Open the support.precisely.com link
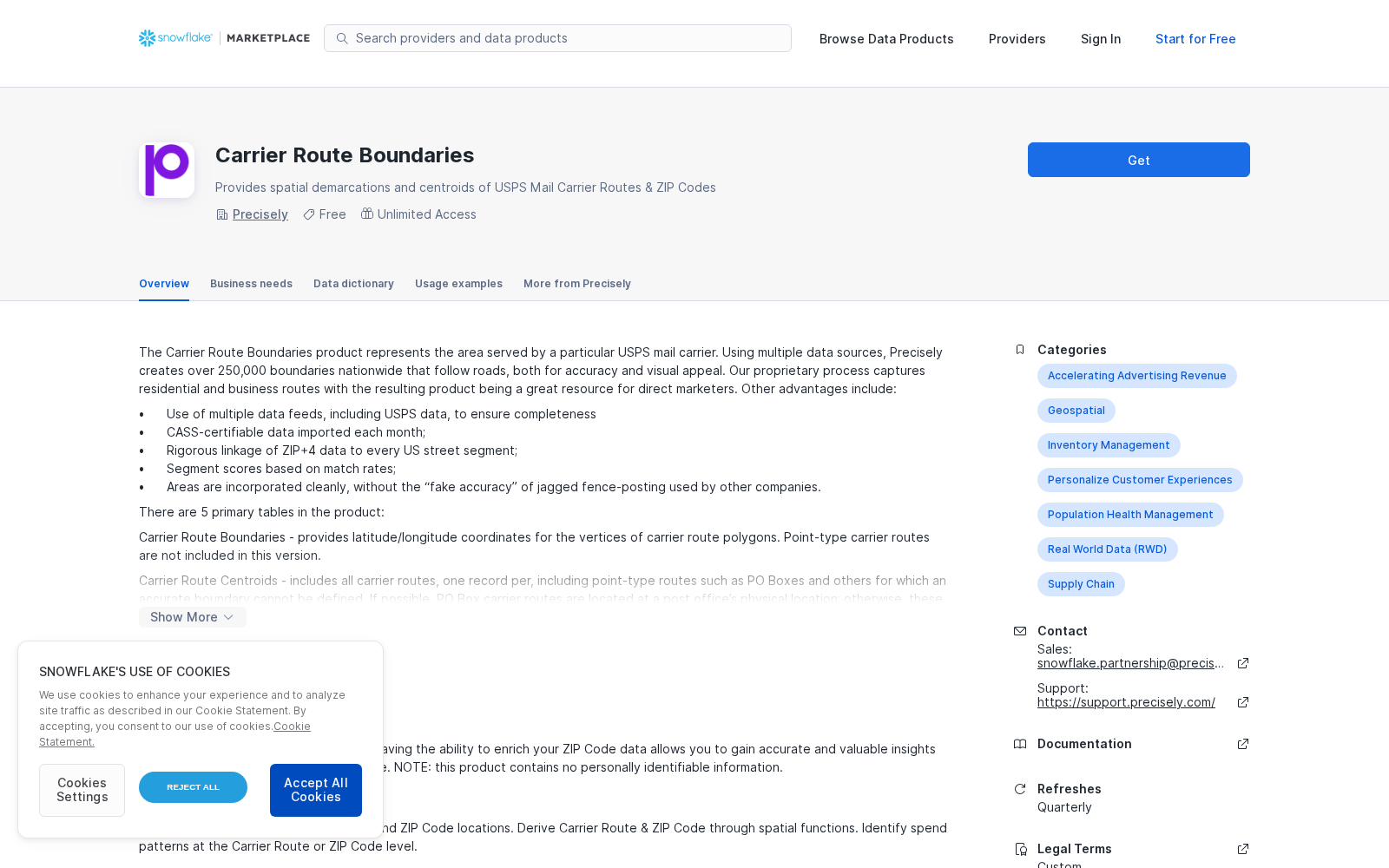Image resolution: width=1389 pixels, height=868 pixels. (x=1126, y=702)
